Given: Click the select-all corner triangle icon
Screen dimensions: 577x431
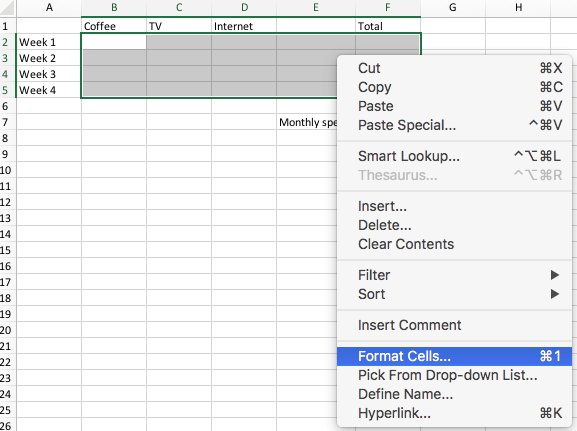Looking at the screenshot, I should (7, 8).
